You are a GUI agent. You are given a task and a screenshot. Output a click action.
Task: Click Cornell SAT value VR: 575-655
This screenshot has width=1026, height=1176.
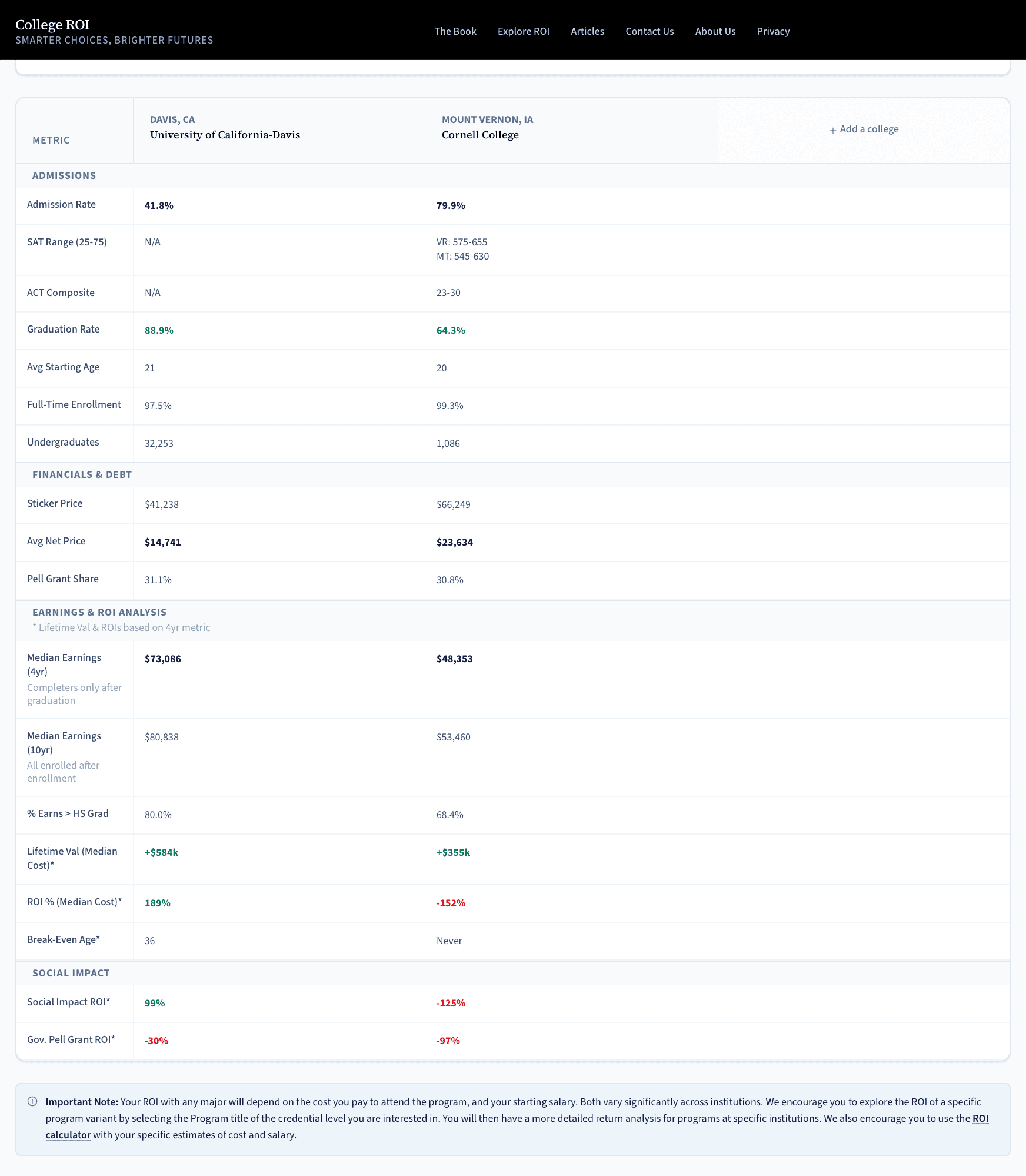click(462, 242)
